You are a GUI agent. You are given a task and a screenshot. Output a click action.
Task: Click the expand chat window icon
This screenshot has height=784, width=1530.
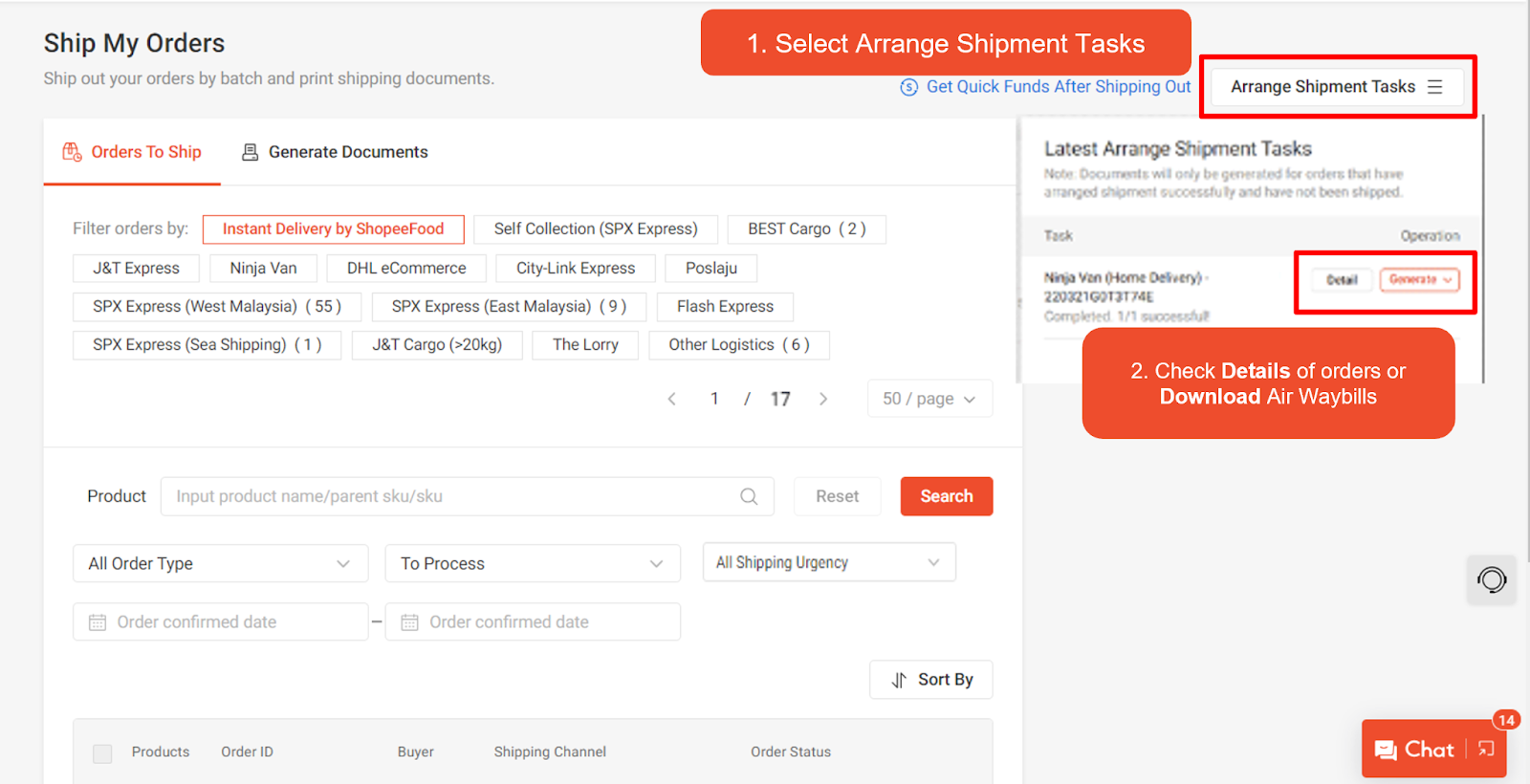[x=1486, y=749]
